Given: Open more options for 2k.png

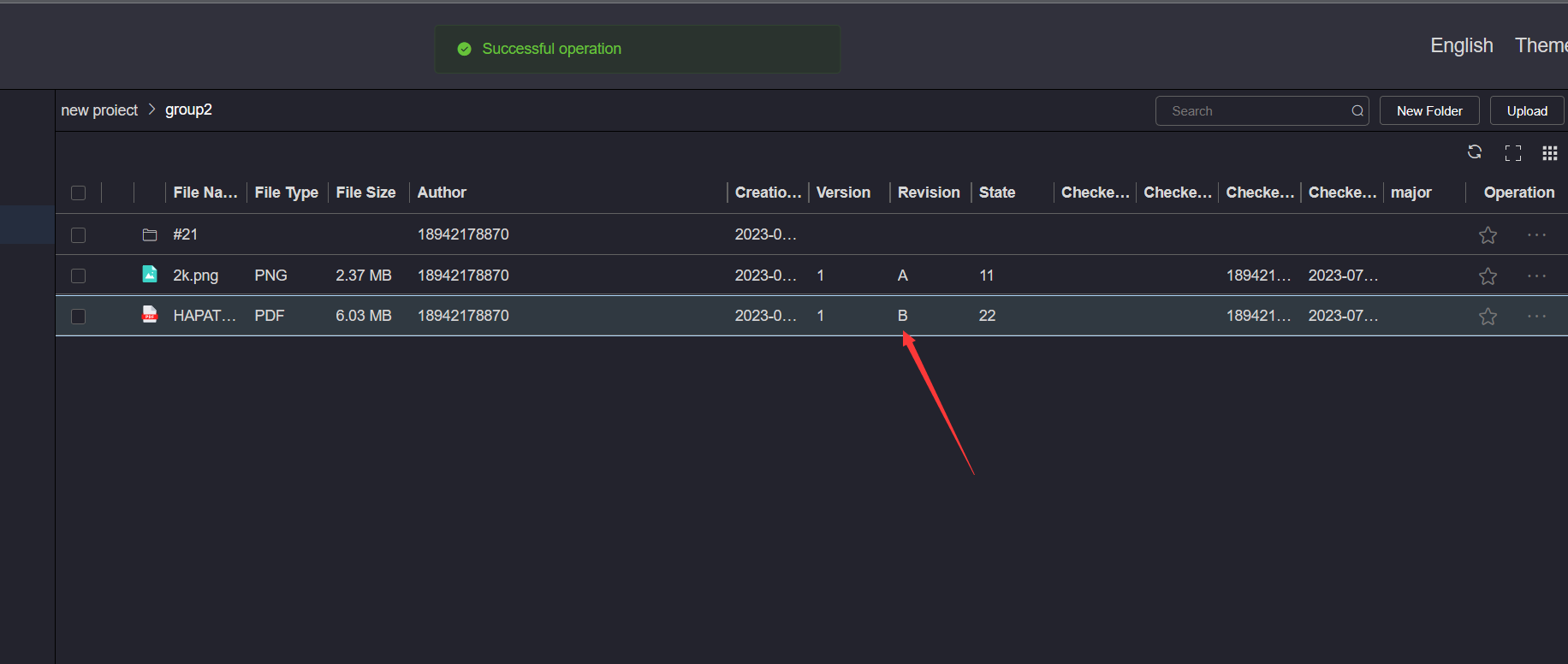Looking at the screenshot, I should tap(1536, 276).
